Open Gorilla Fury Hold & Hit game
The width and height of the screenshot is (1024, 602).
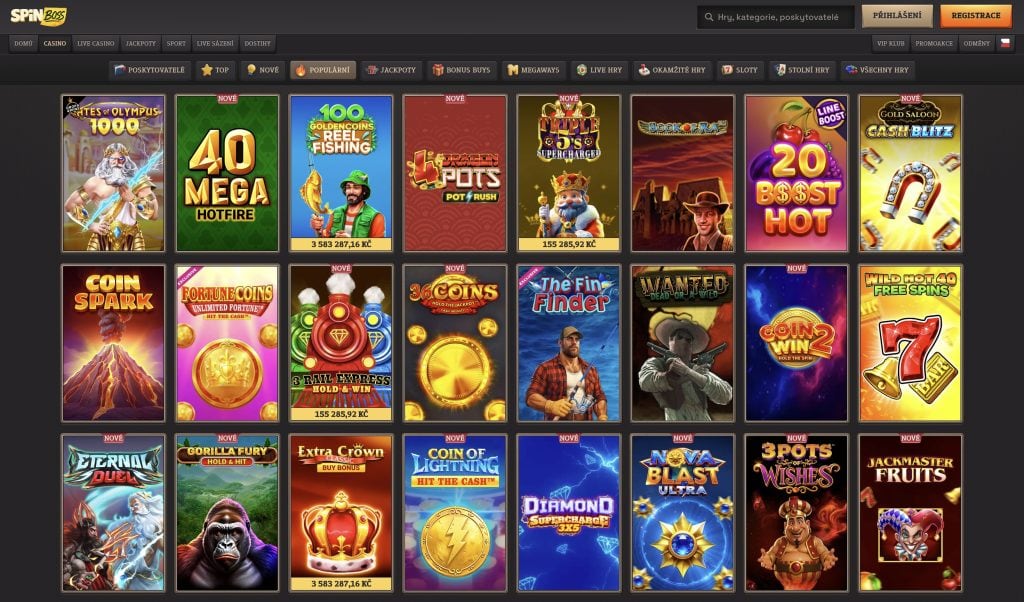tap(227, 513)
